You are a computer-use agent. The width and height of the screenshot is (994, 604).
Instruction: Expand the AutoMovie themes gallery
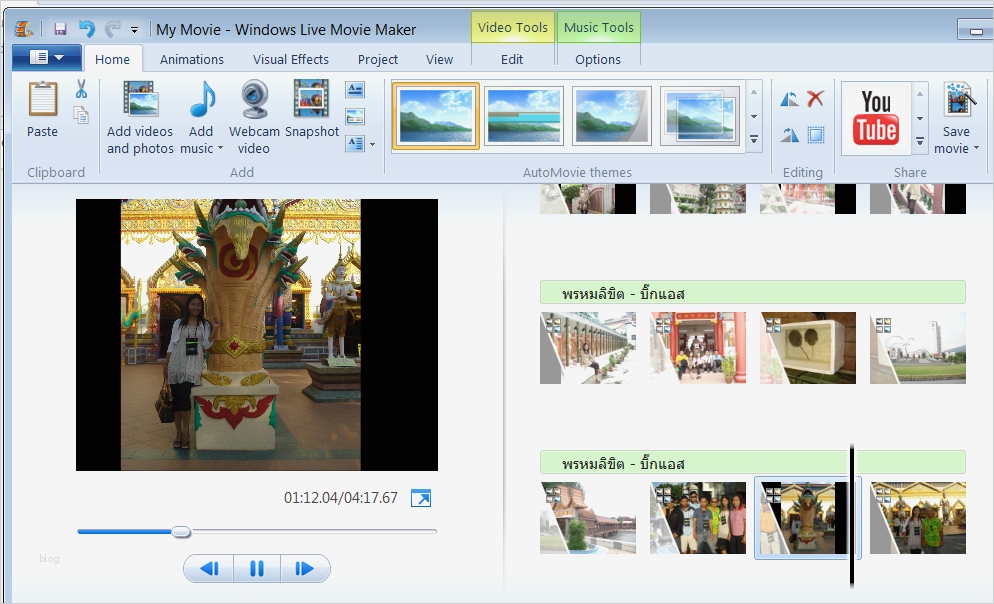pos(754,141)
